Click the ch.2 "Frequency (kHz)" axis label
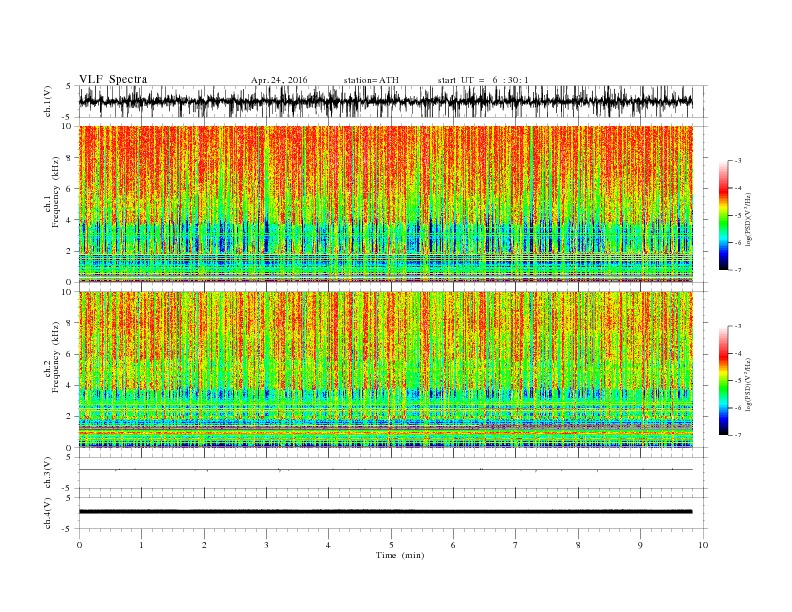This screenshot has height=612, width=792. 56,357
